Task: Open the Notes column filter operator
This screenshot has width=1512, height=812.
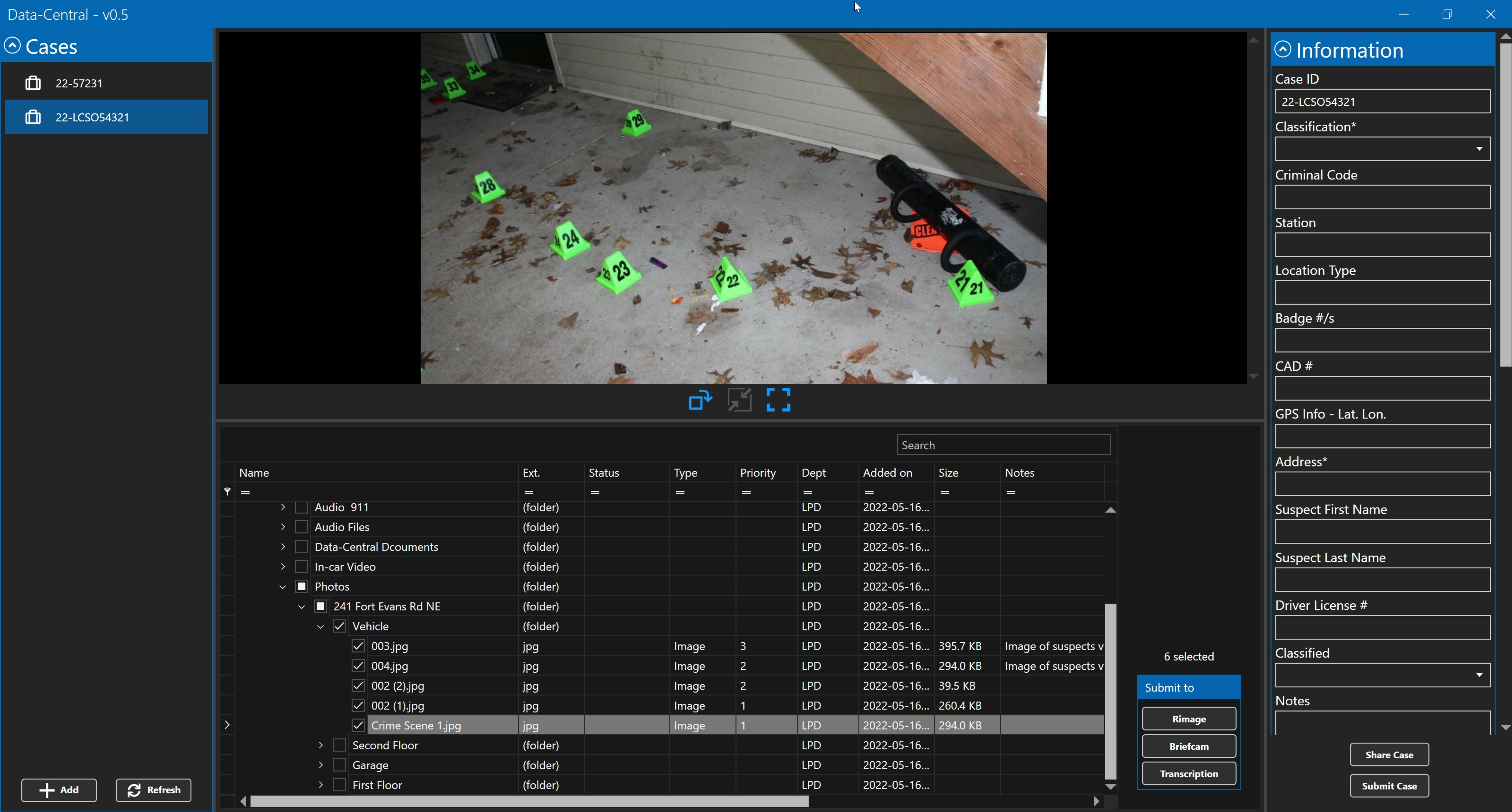Action: pyautogui.click(x=1011, y=492)
